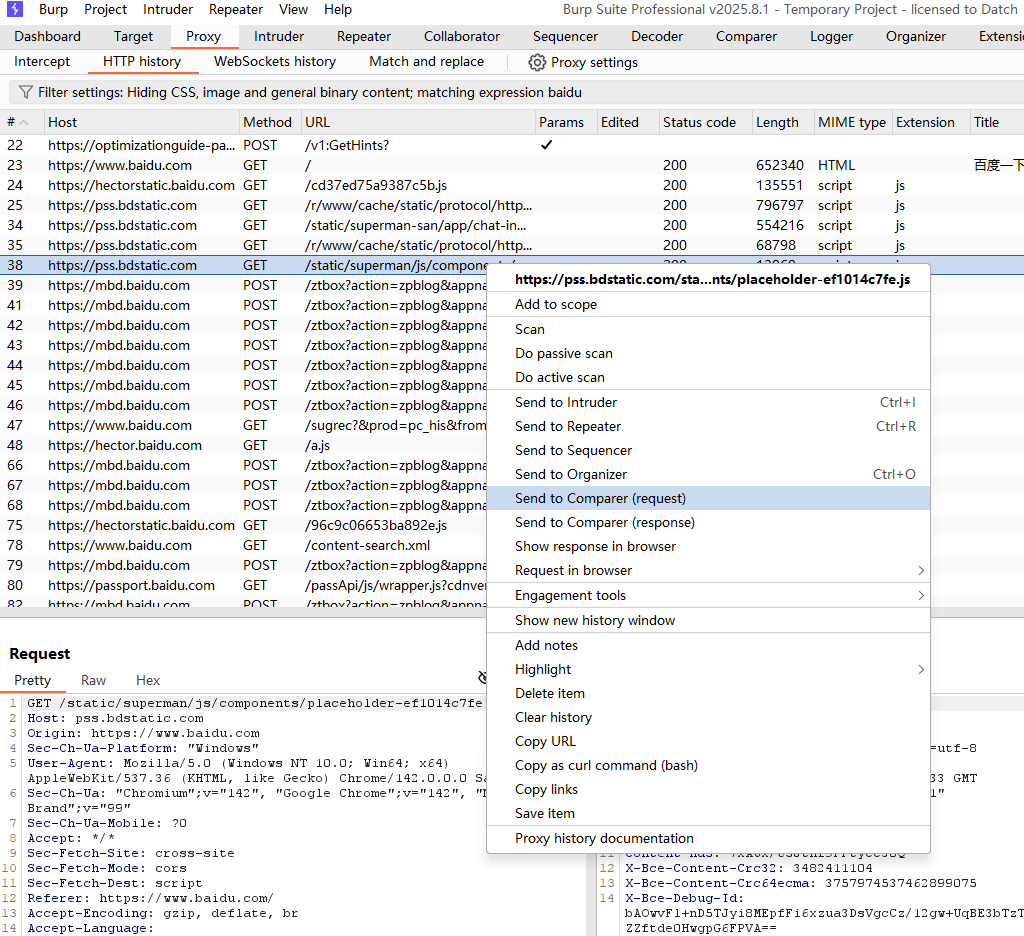Select row 80 passport.baidu.com
This screenshot has height=936, width=1024.
(x=243, y=585)
